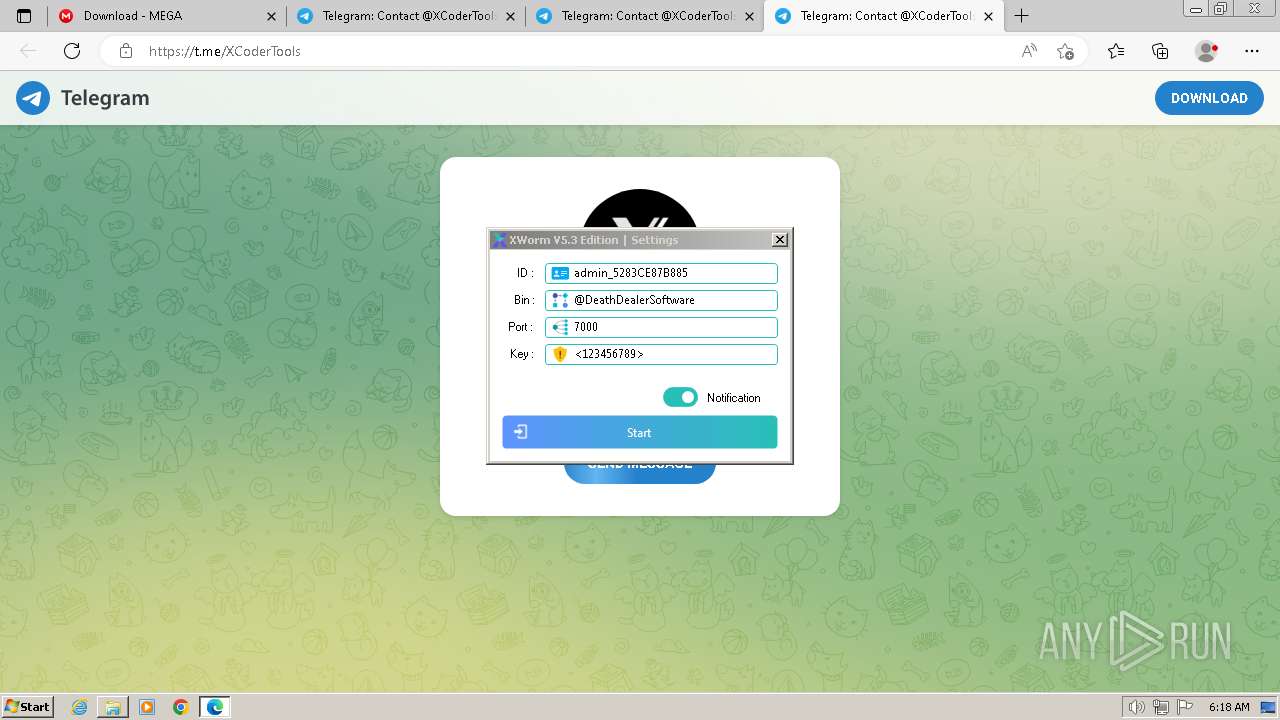Open the Collections icon
This screenshot has width=1280, height=720.
pyautogui.click(x=1160, y=51)
